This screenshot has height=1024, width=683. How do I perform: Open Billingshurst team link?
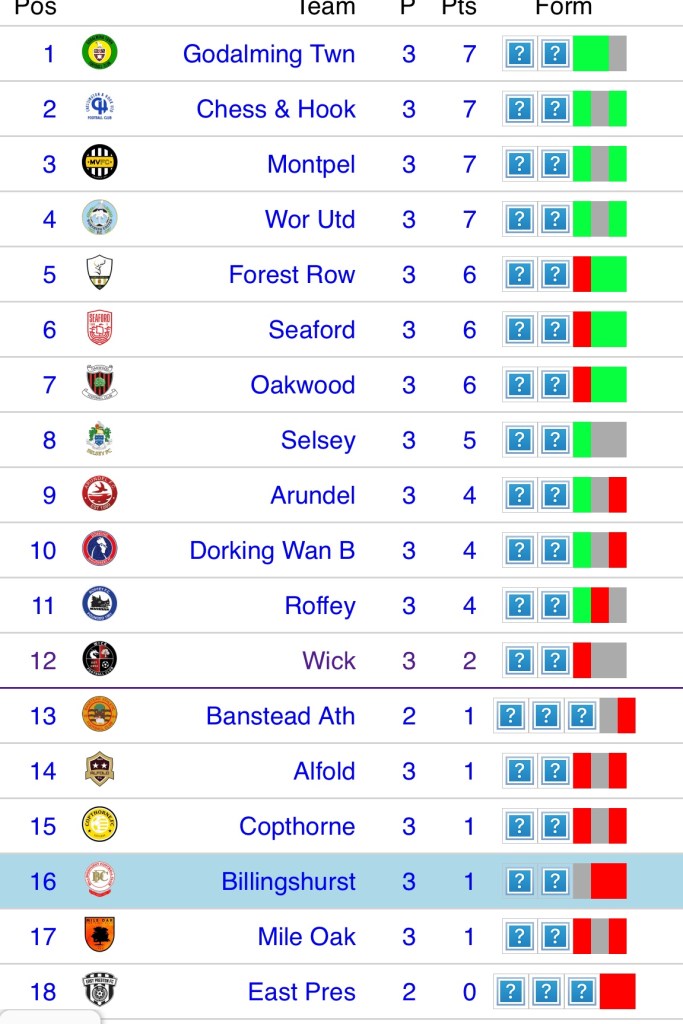[x=288, y=881]
